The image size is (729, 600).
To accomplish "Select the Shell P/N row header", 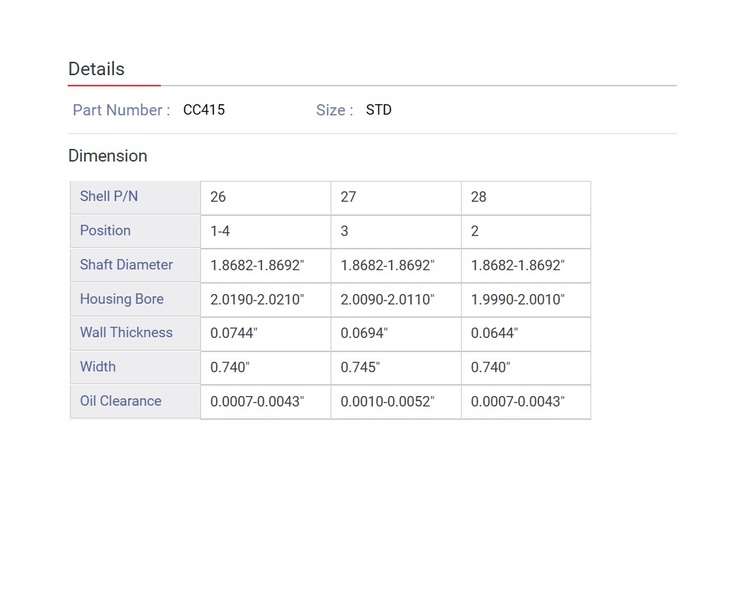I will (109, 197).
